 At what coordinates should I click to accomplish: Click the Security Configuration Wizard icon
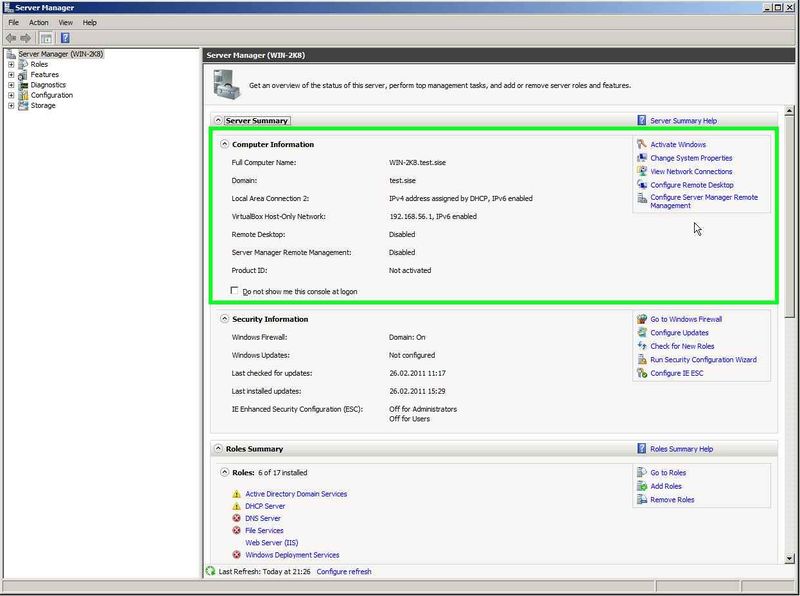pyautogui.click(x=642, y=359)
